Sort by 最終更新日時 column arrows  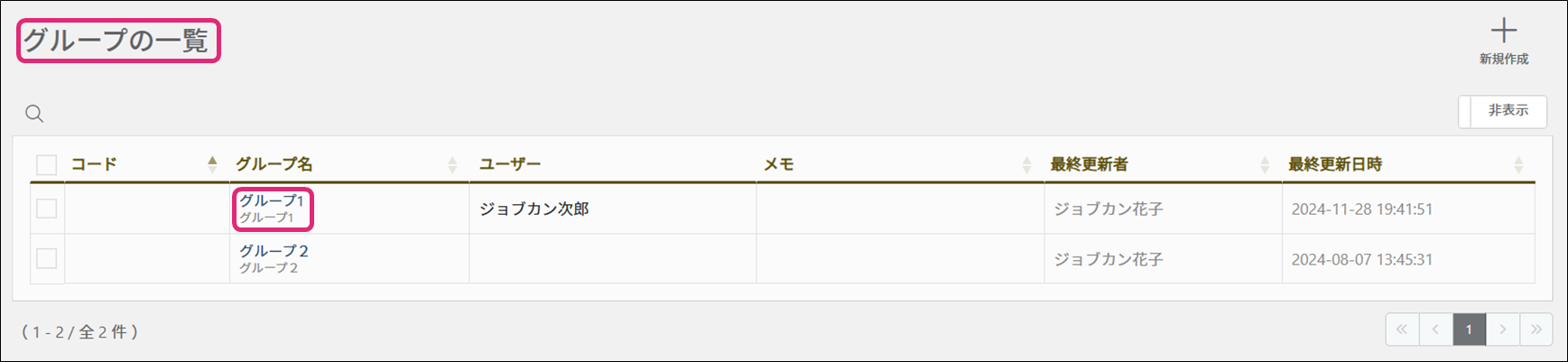click(1518, 164)
